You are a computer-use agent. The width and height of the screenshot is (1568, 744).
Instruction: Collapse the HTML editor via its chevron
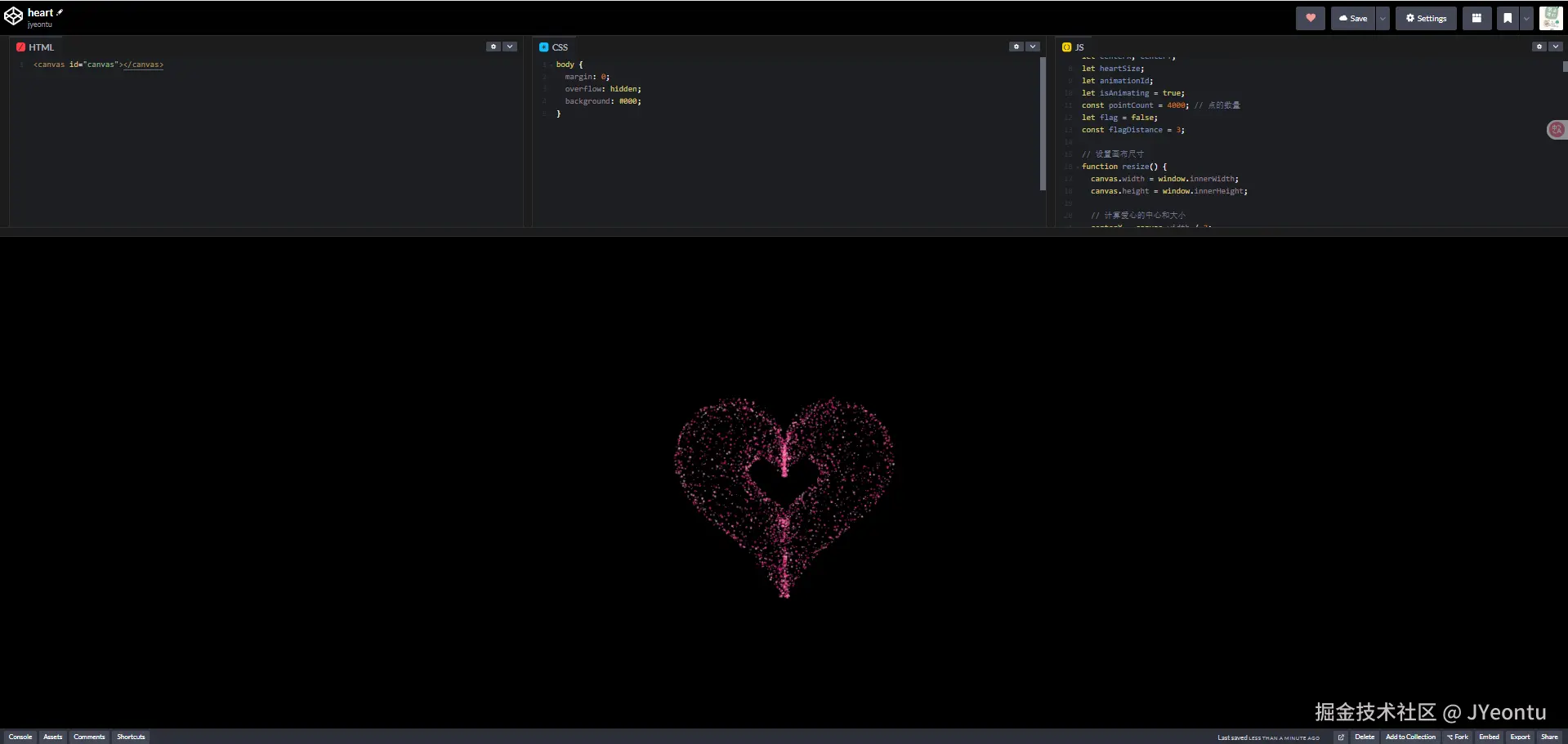510,47
